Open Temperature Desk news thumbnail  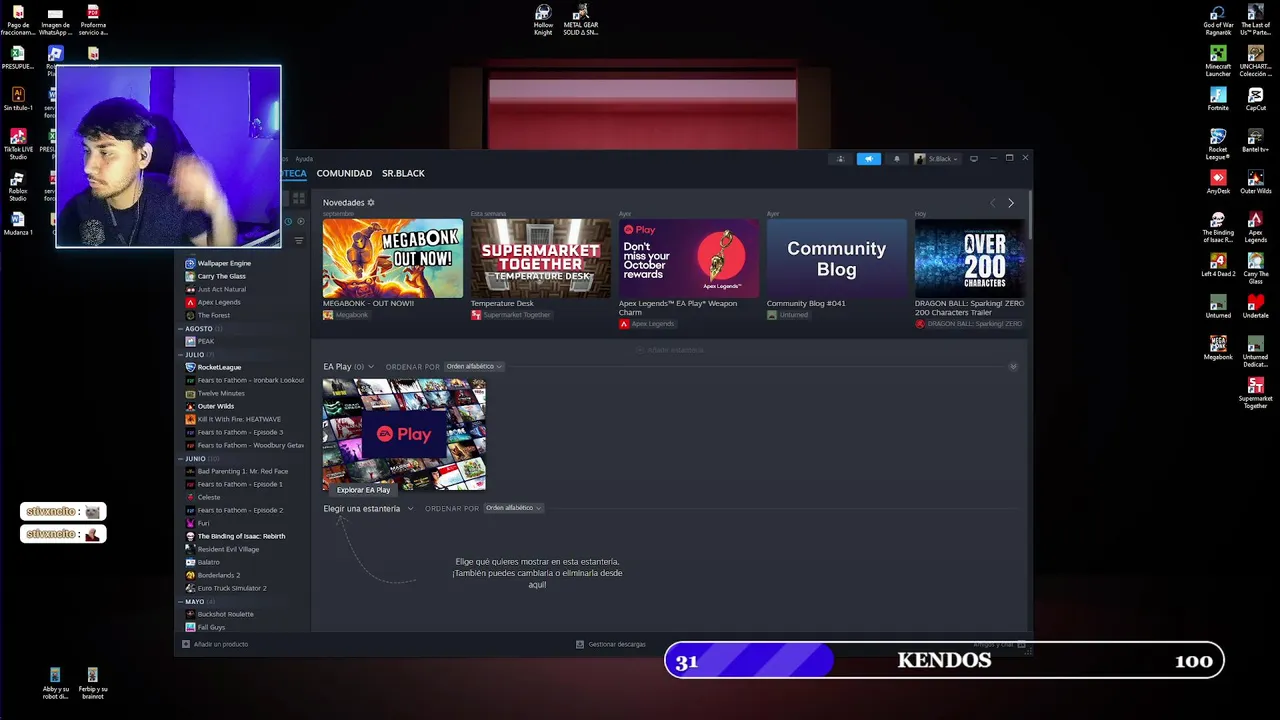click(541, 258)
